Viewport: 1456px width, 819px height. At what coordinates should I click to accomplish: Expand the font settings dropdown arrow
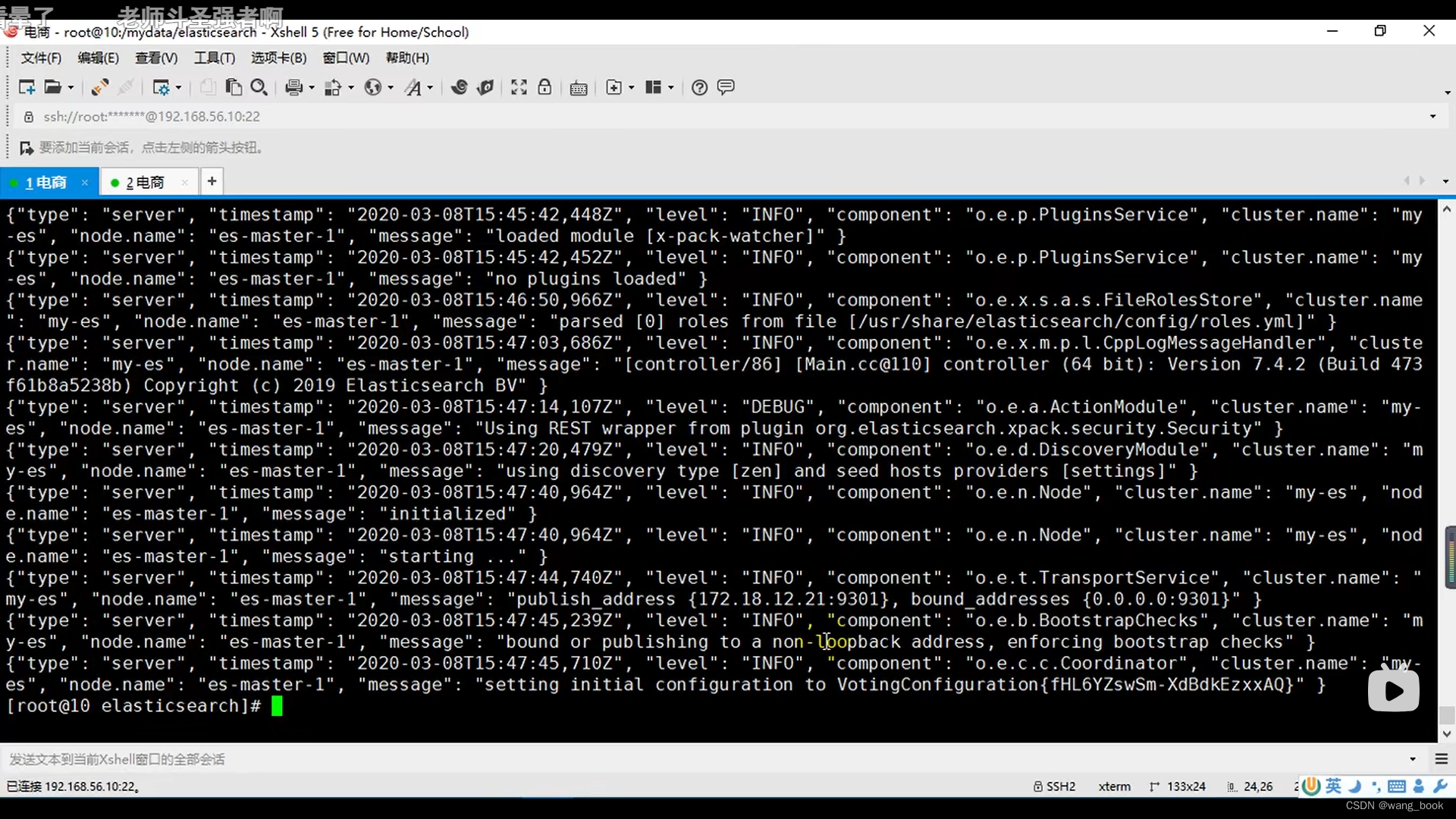click(x=430, y=88)
